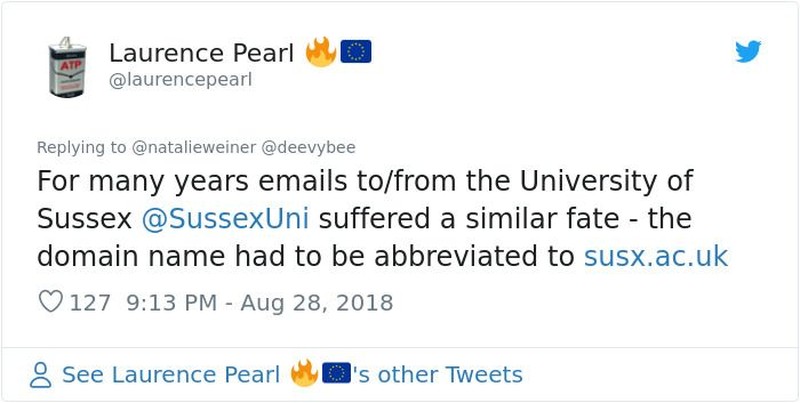Click the person icon in the footer
The height and width of the screenshot is (403, 800).
(41, 375)
